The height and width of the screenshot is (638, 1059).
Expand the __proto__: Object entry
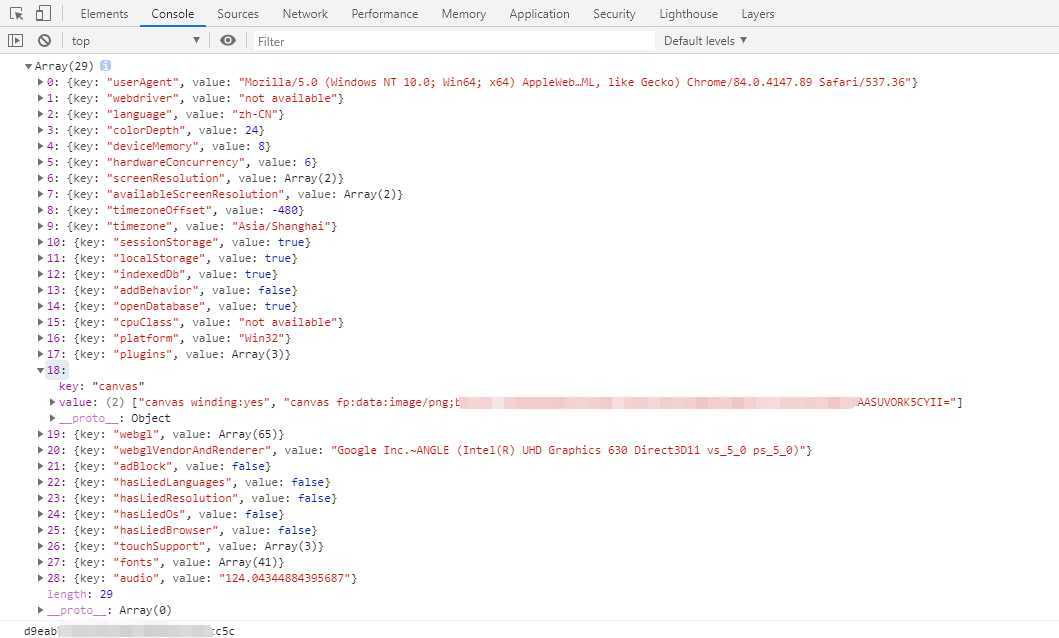pyautogui.click(x=53, y=418)
